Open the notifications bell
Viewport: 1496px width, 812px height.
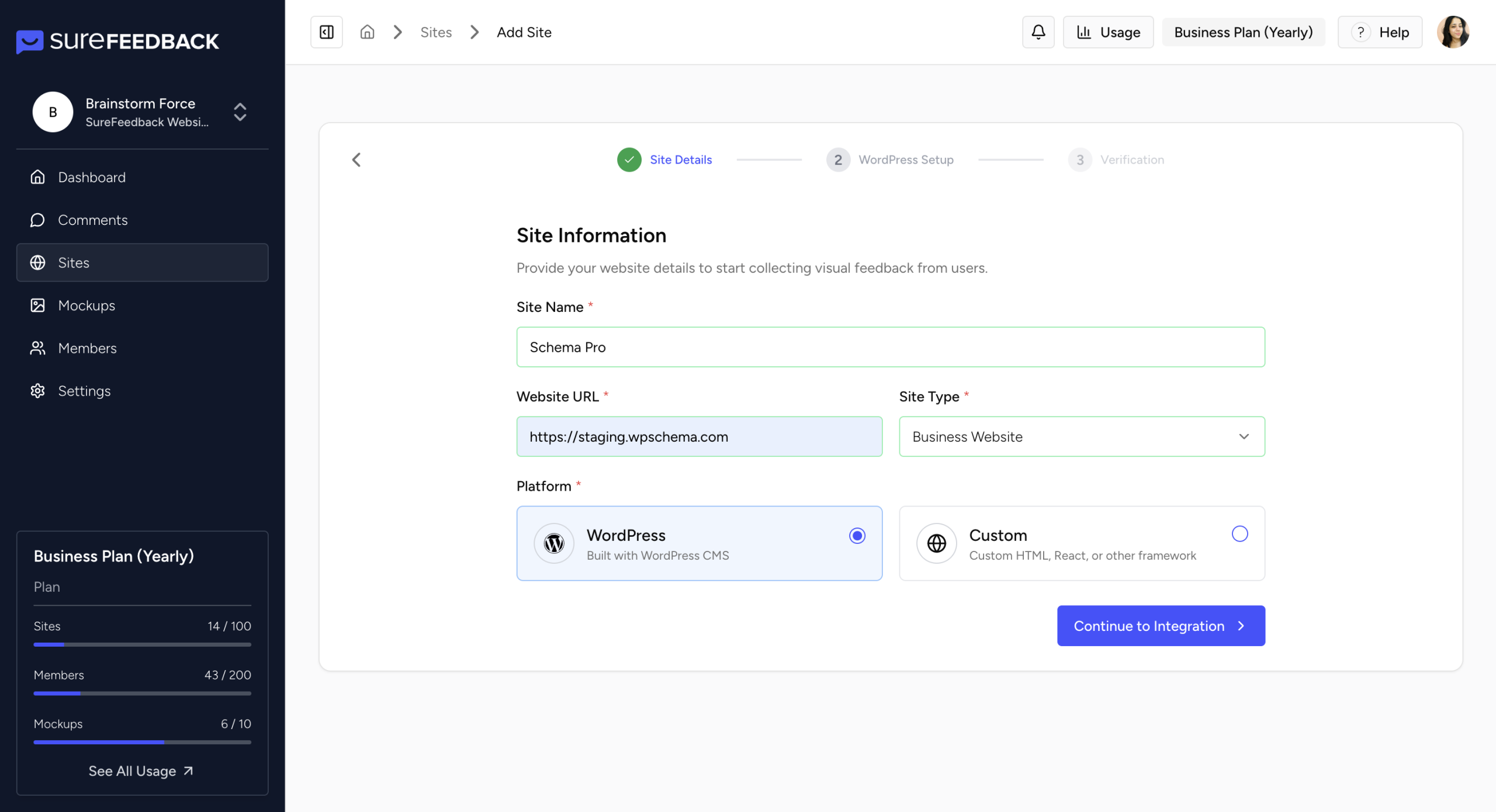(1038, 32)
